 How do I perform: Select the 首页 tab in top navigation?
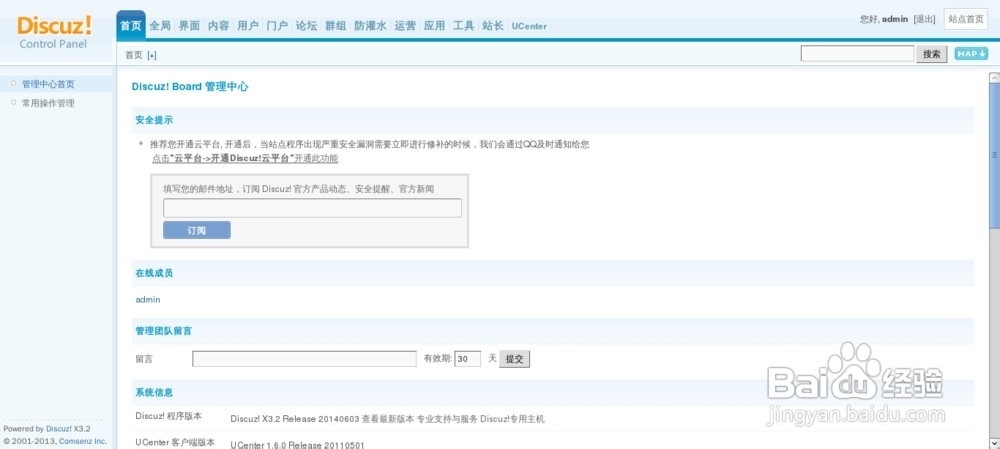(131, 26)
